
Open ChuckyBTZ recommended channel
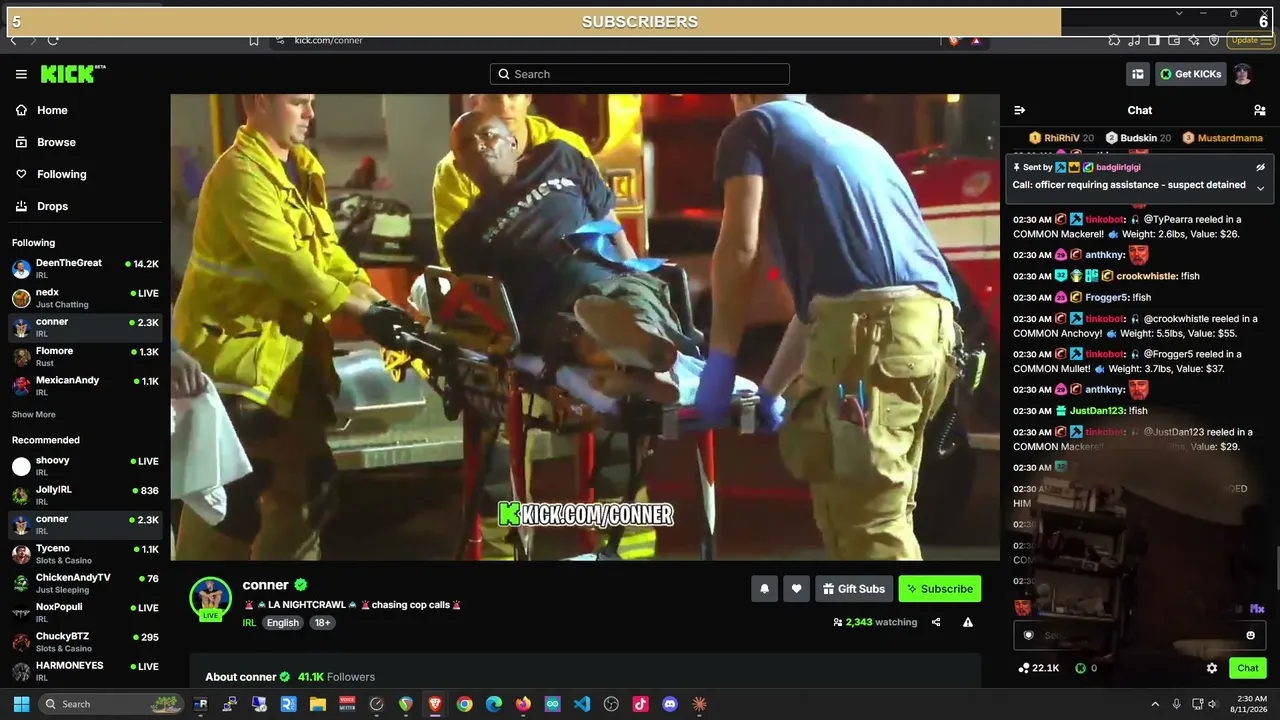pyautogui.click(x=85, y=642)
